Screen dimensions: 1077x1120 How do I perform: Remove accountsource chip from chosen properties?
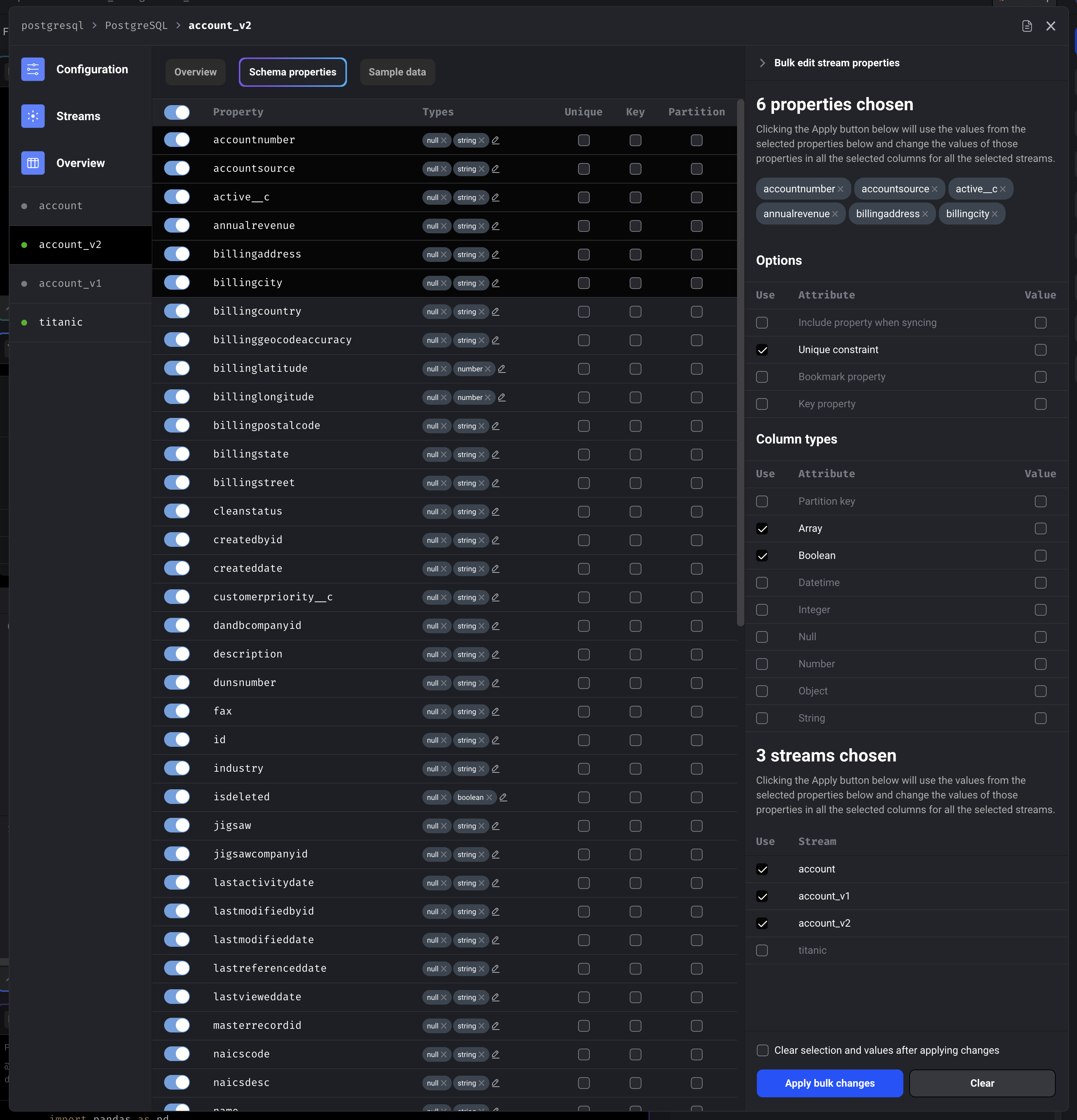click(934, 189)
